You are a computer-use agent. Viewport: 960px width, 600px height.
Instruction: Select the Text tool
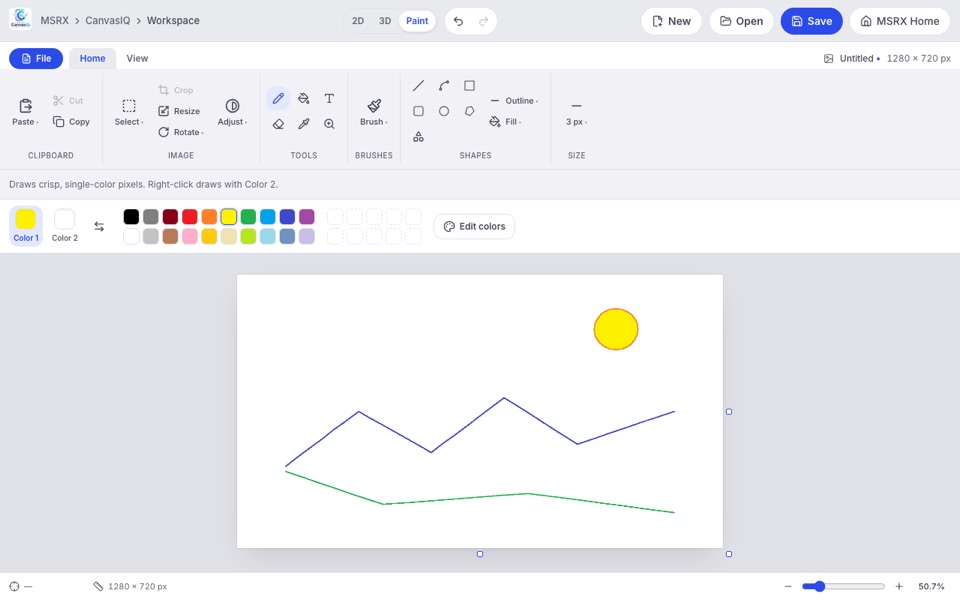[x=329, y=98]
